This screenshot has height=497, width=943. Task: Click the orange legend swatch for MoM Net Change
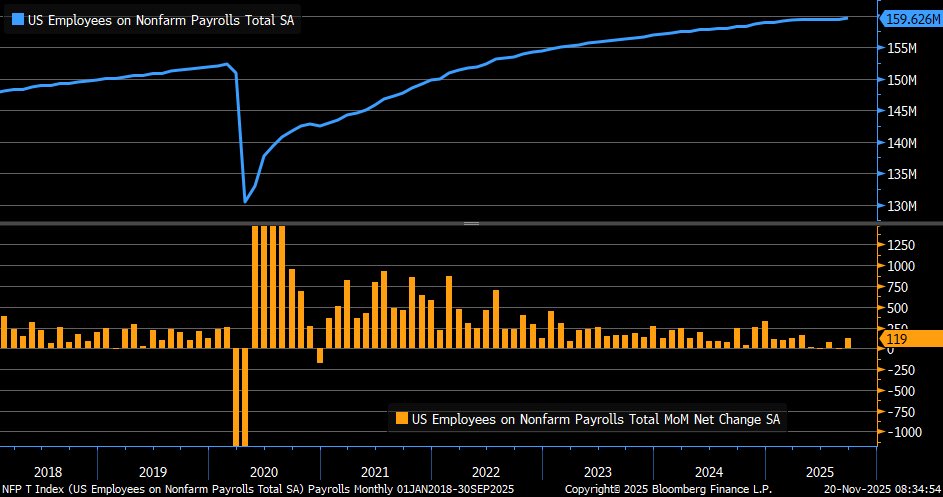[x=402, y=419]
